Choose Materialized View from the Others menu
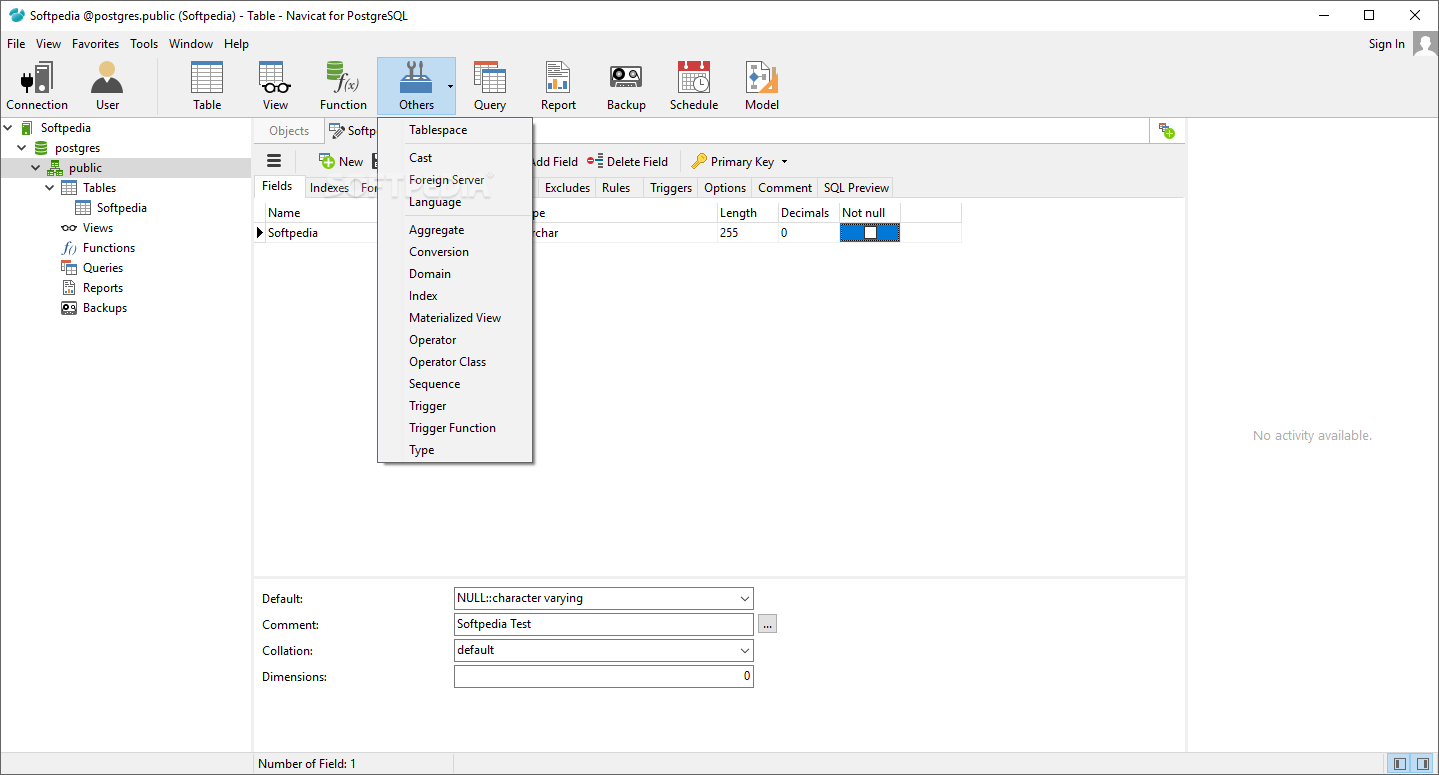This screenshot has height=775, width=1439. pos(455,318)
